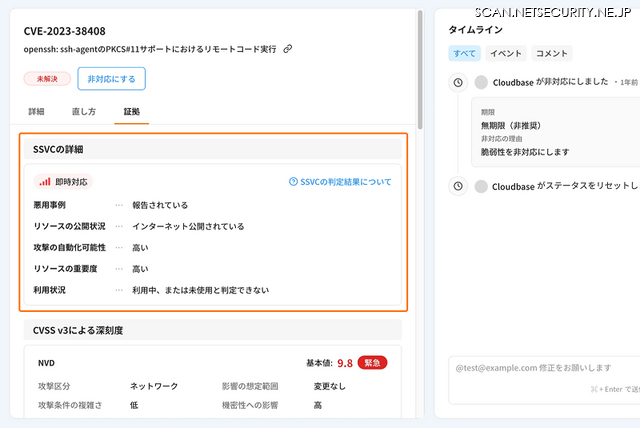The image size is (640, 428).
Task: Click the question mark help icon for SSVC
Action: 293,182
